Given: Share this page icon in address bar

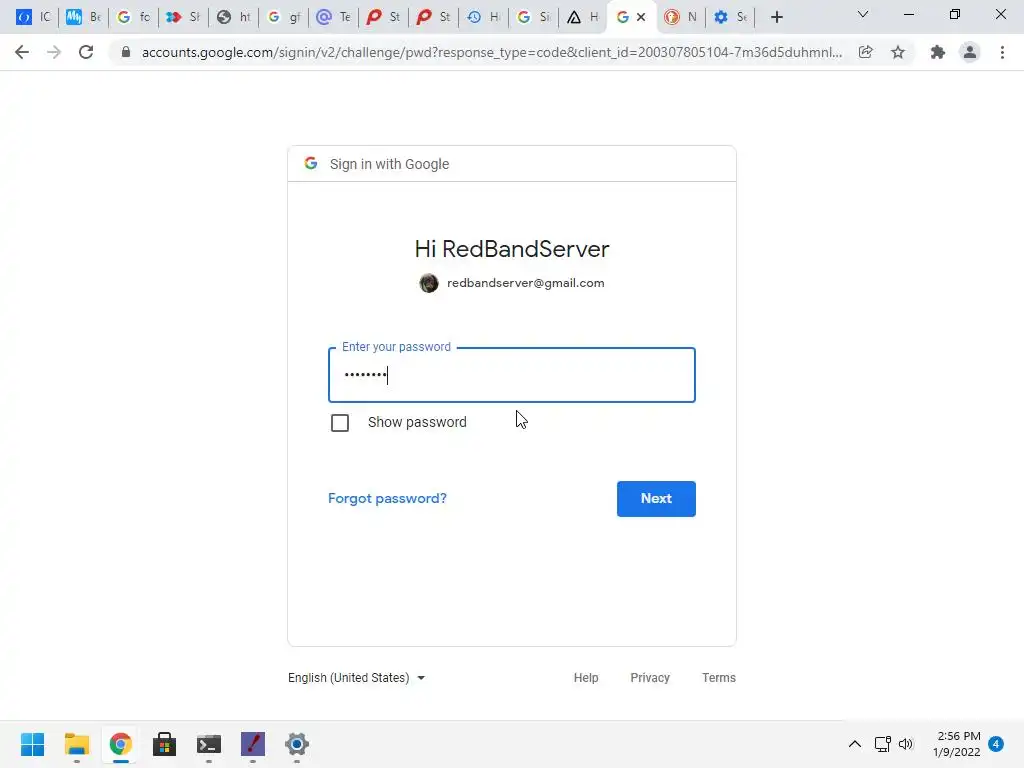Looking at the screenshot, I should pos(866,52).
